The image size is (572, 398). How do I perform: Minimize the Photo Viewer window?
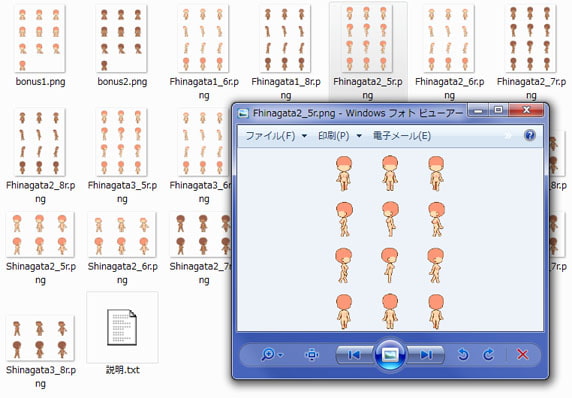pyautogui.click(x=478, y=110)
